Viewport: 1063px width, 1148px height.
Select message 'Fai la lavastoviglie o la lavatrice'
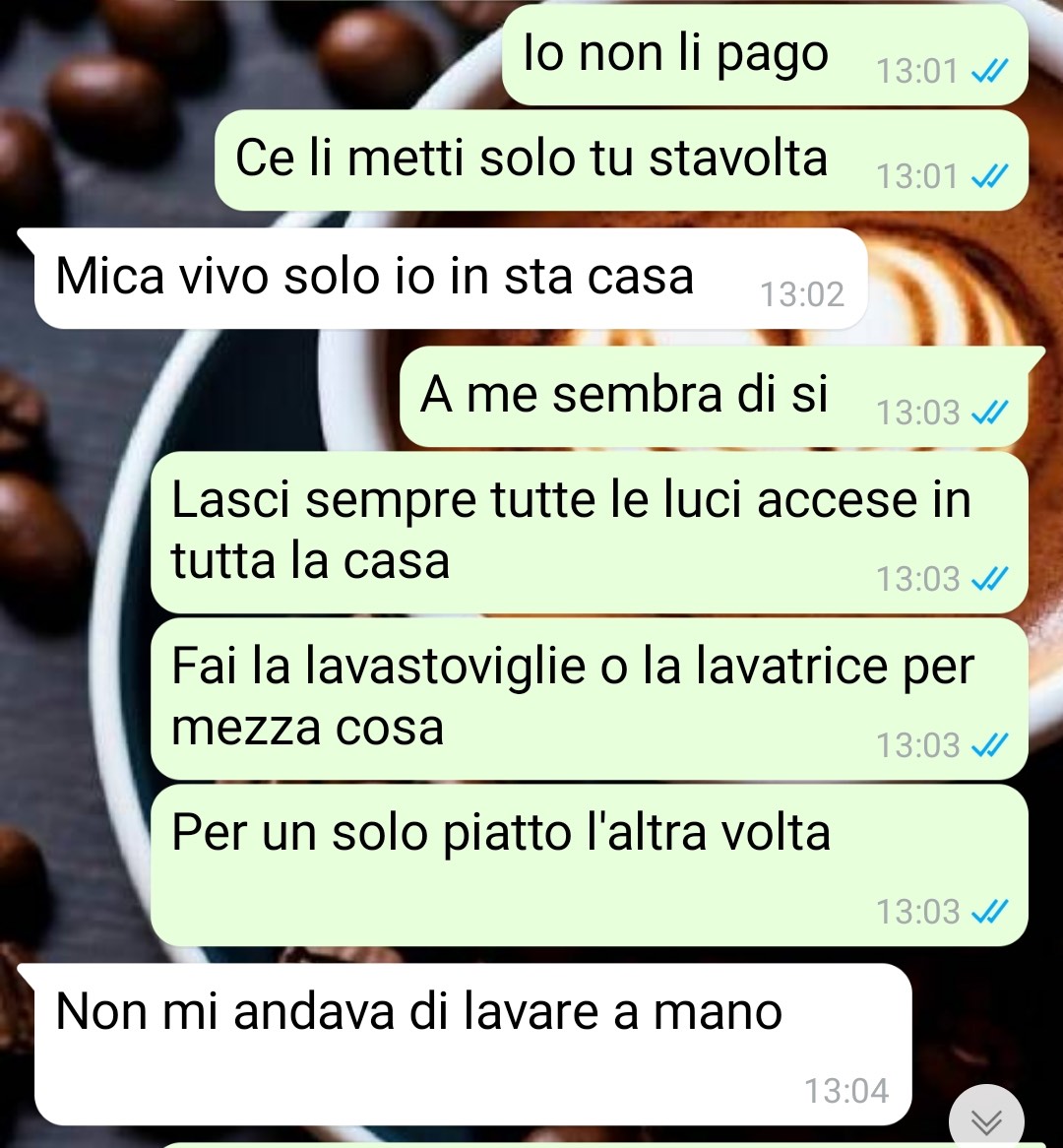[x=590, y=698]
